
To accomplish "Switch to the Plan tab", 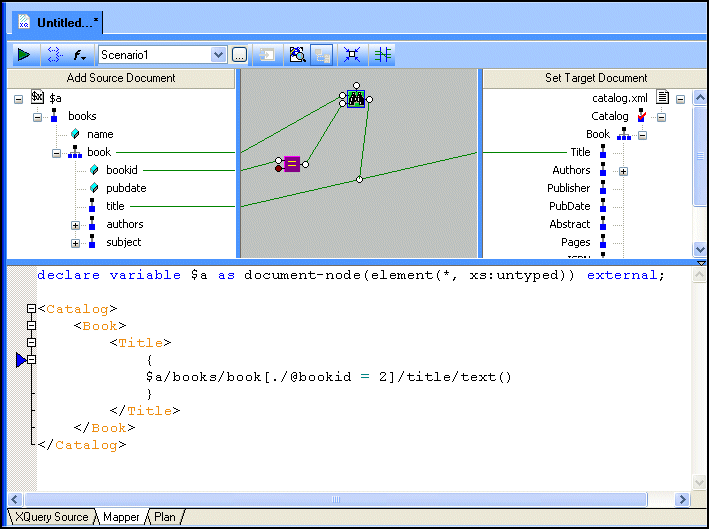I will pos(165,517).
